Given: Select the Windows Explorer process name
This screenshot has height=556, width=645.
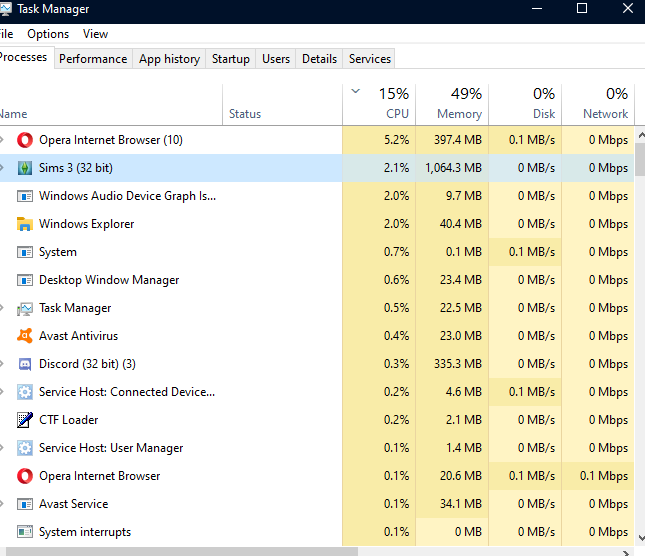Looking at the screenshot, I should [86, 224].
